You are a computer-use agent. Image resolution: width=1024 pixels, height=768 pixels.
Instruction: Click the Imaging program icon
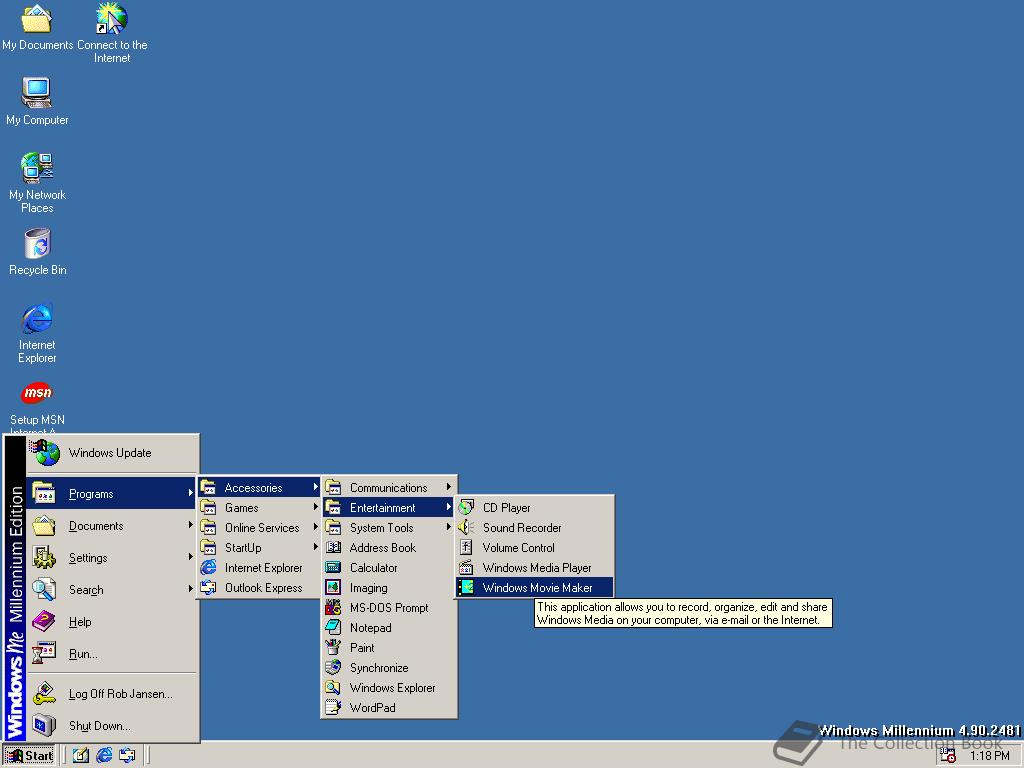tap(333, 588)
